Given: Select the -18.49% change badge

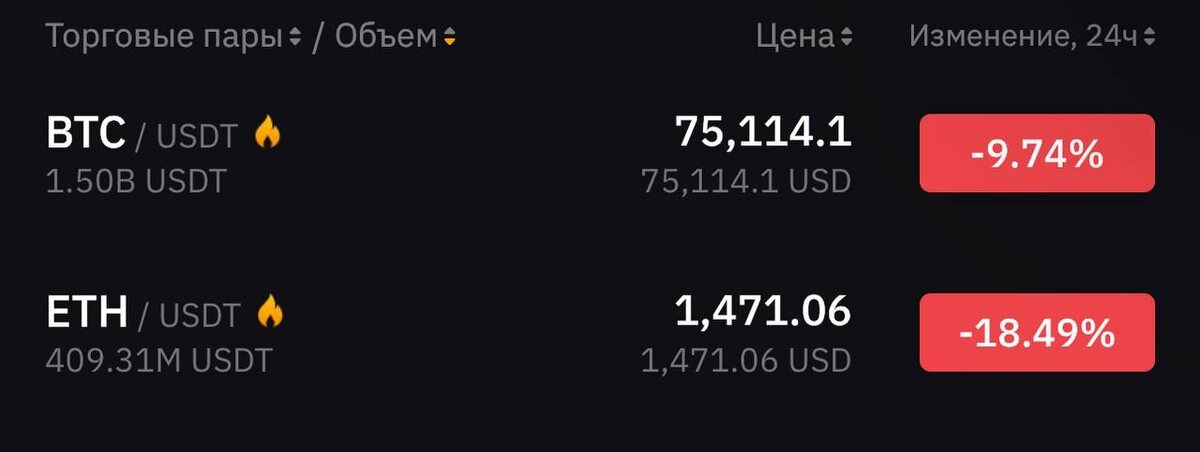Looking at the screenshot, I should (1037, 333).
